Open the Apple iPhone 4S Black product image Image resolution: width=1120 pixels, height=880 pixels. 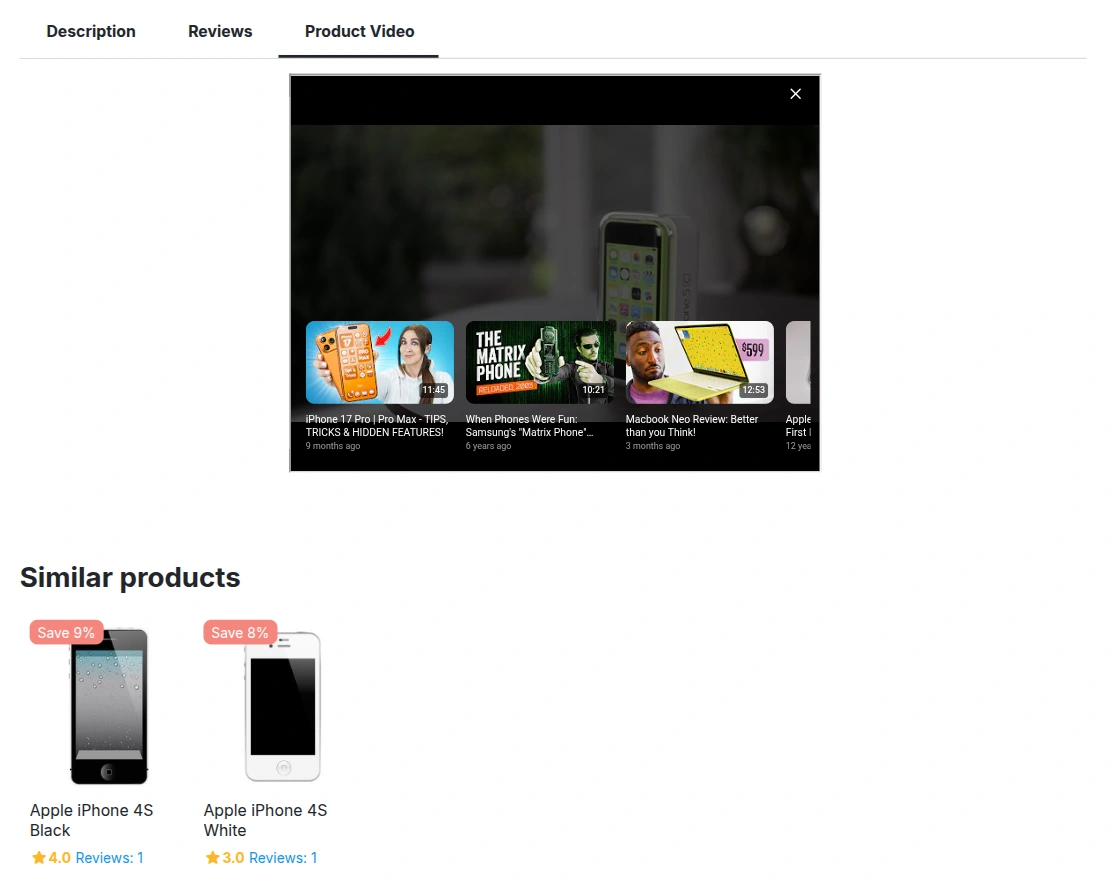pos(109,706)
